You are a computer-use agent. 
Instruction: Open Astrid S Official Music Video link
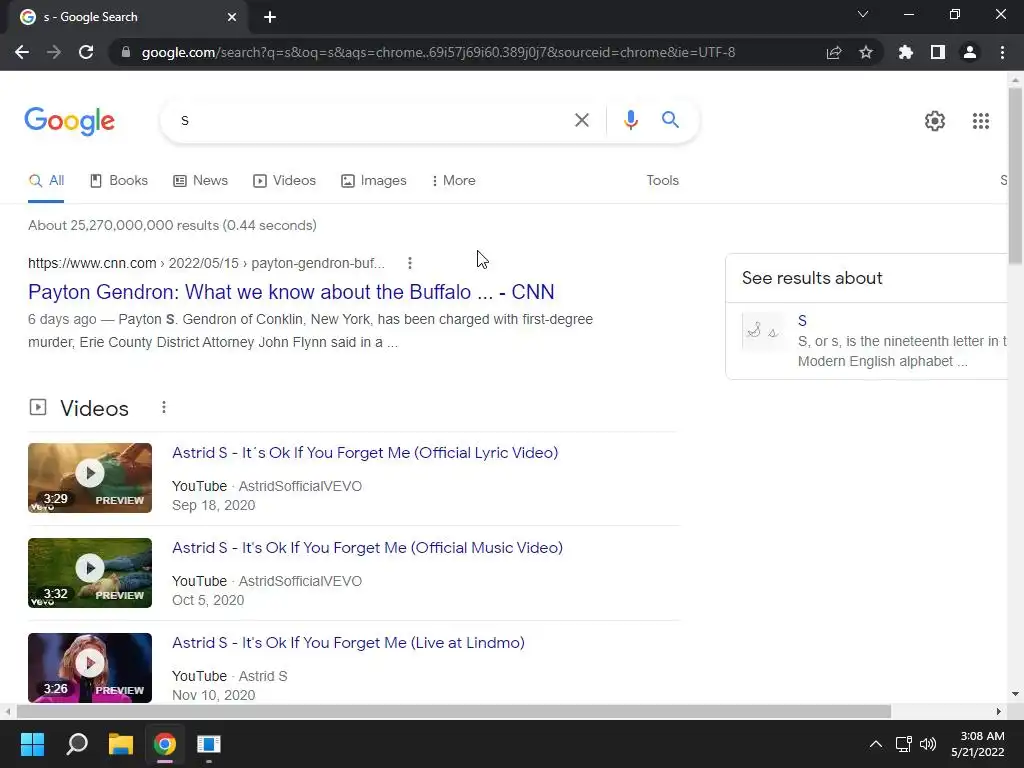coord(367,547)
